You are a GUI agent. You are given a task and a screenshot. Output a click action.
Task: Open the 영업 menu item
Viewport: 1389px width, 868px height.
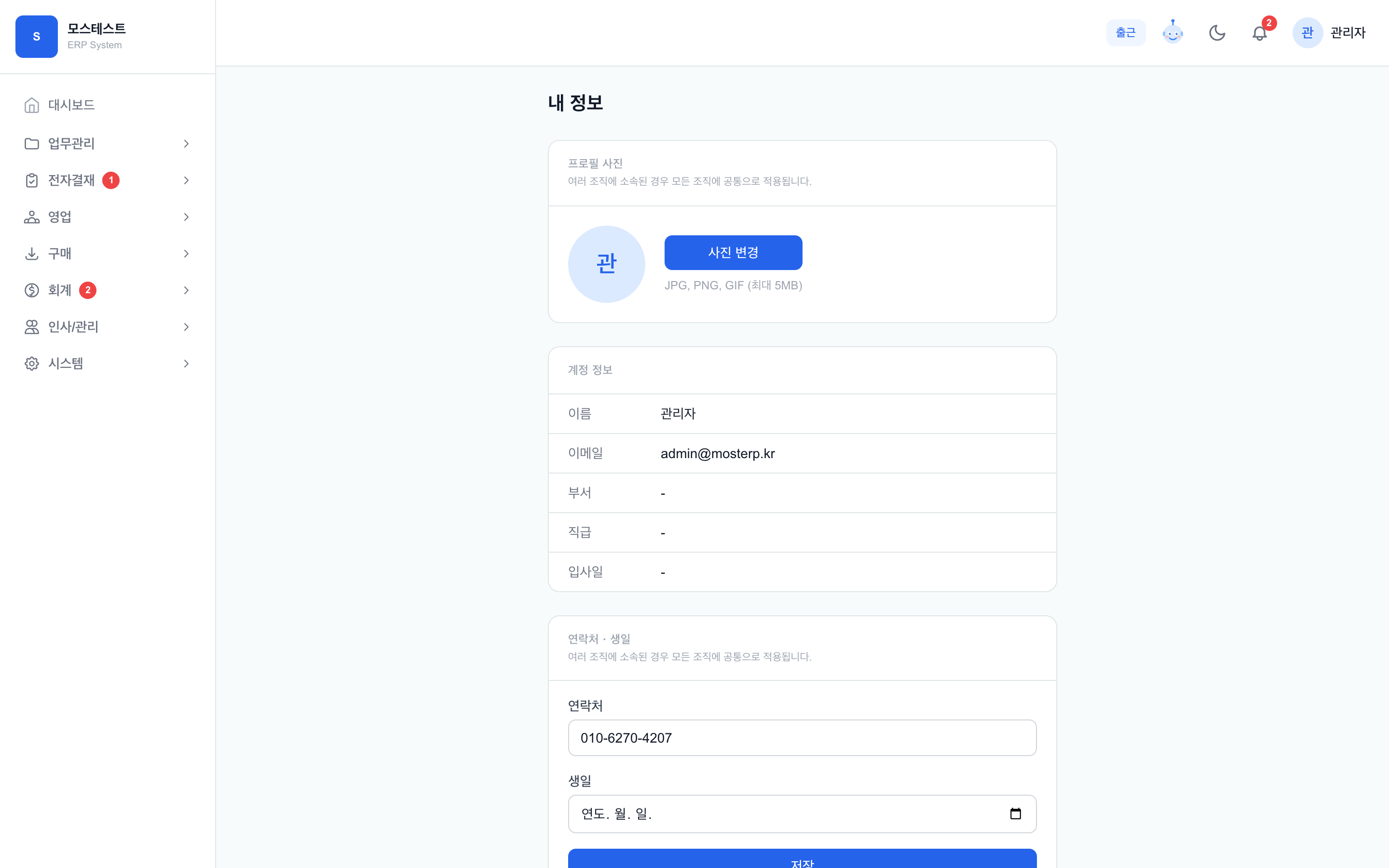click(108, 217)
